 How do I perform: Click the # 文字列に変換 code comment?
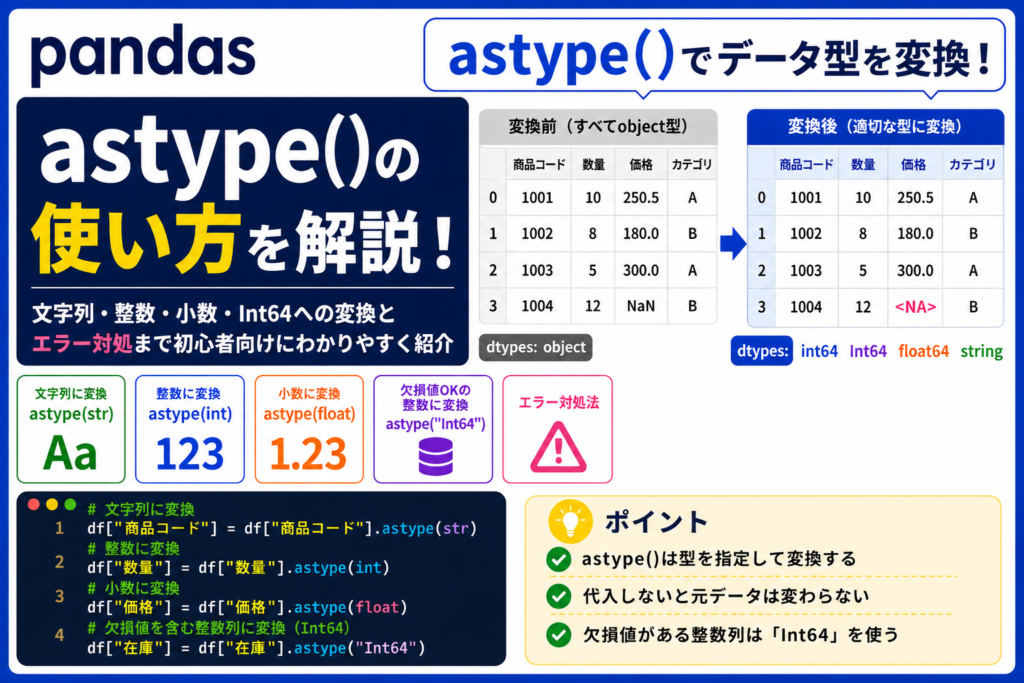[x=141, y=509]
